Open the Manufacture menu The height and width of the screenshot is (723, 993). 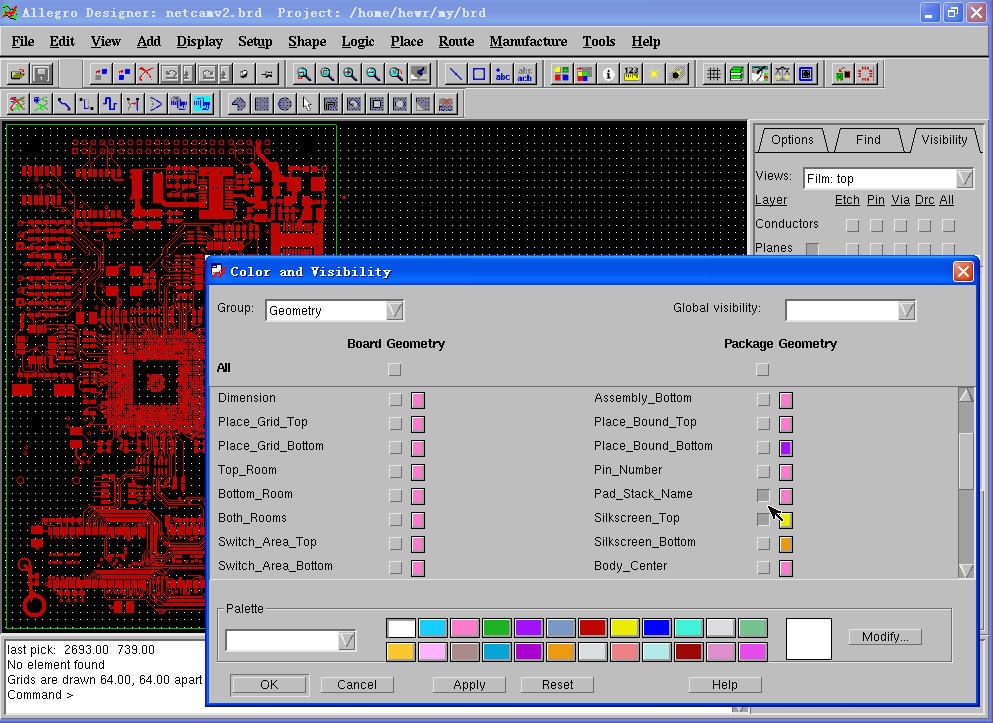(x=528, y=41)
